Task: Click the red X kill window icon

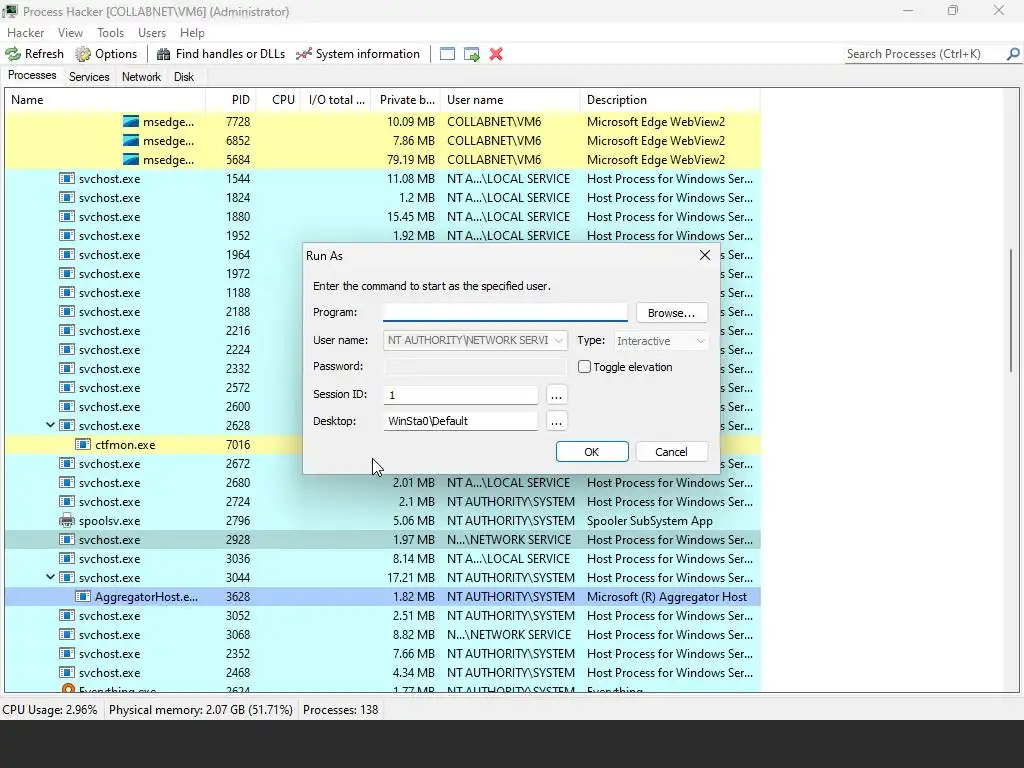Action: pos(496,54)
